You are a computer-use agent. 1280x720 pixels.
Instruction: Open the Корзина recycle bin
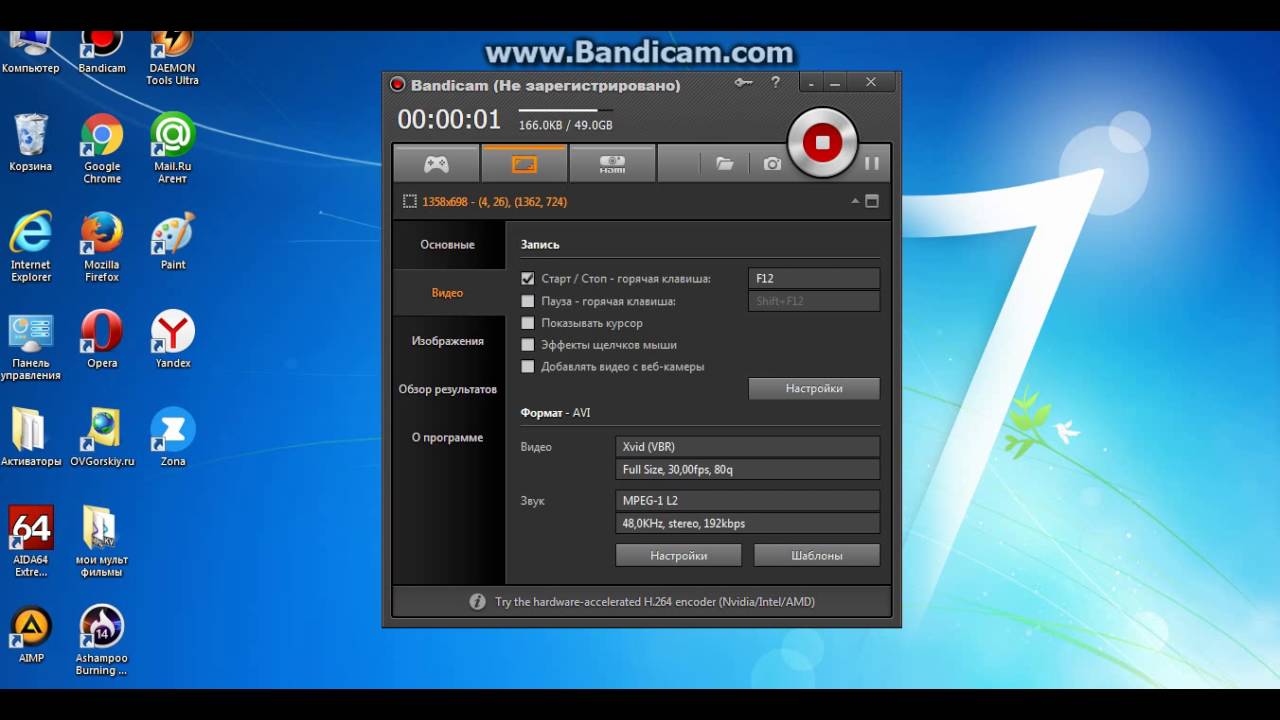(30, 142)
